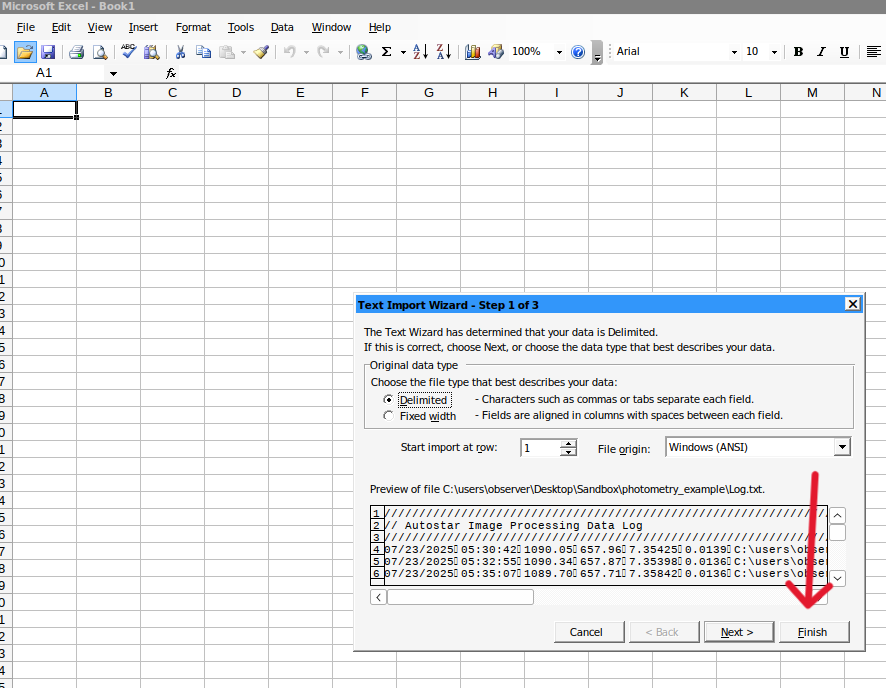Click the Save floppy disk icon
Screen dimensions: 886x688
tap(48, 52)
